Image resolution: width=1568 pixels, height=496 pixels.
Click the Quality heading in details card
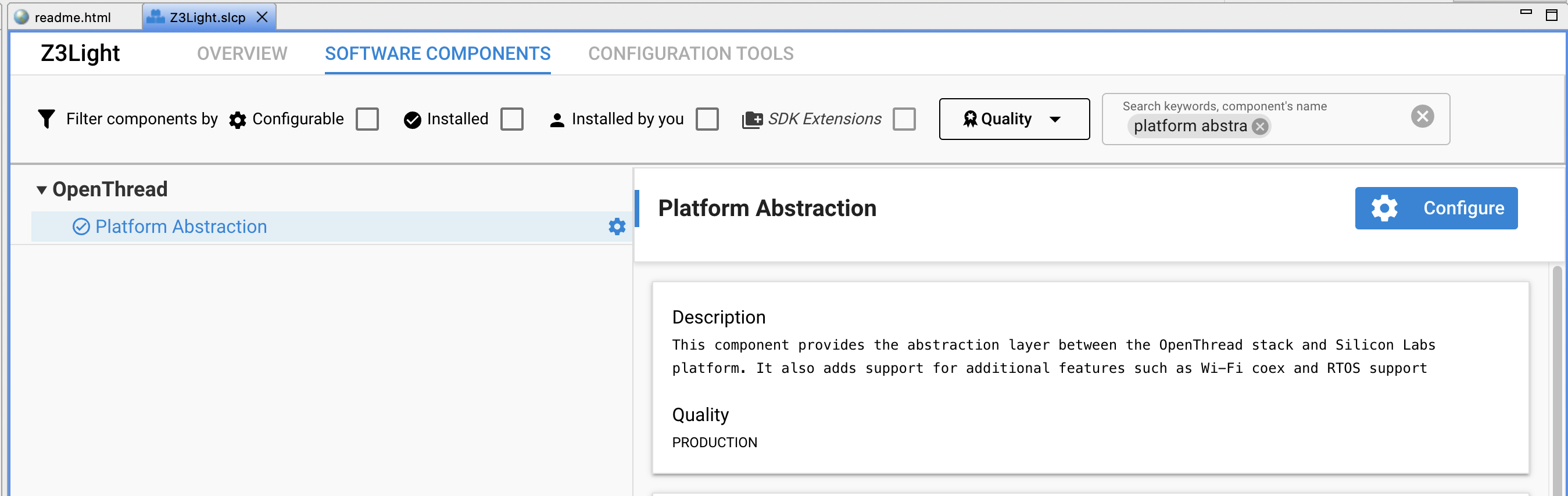coord(700,415)
